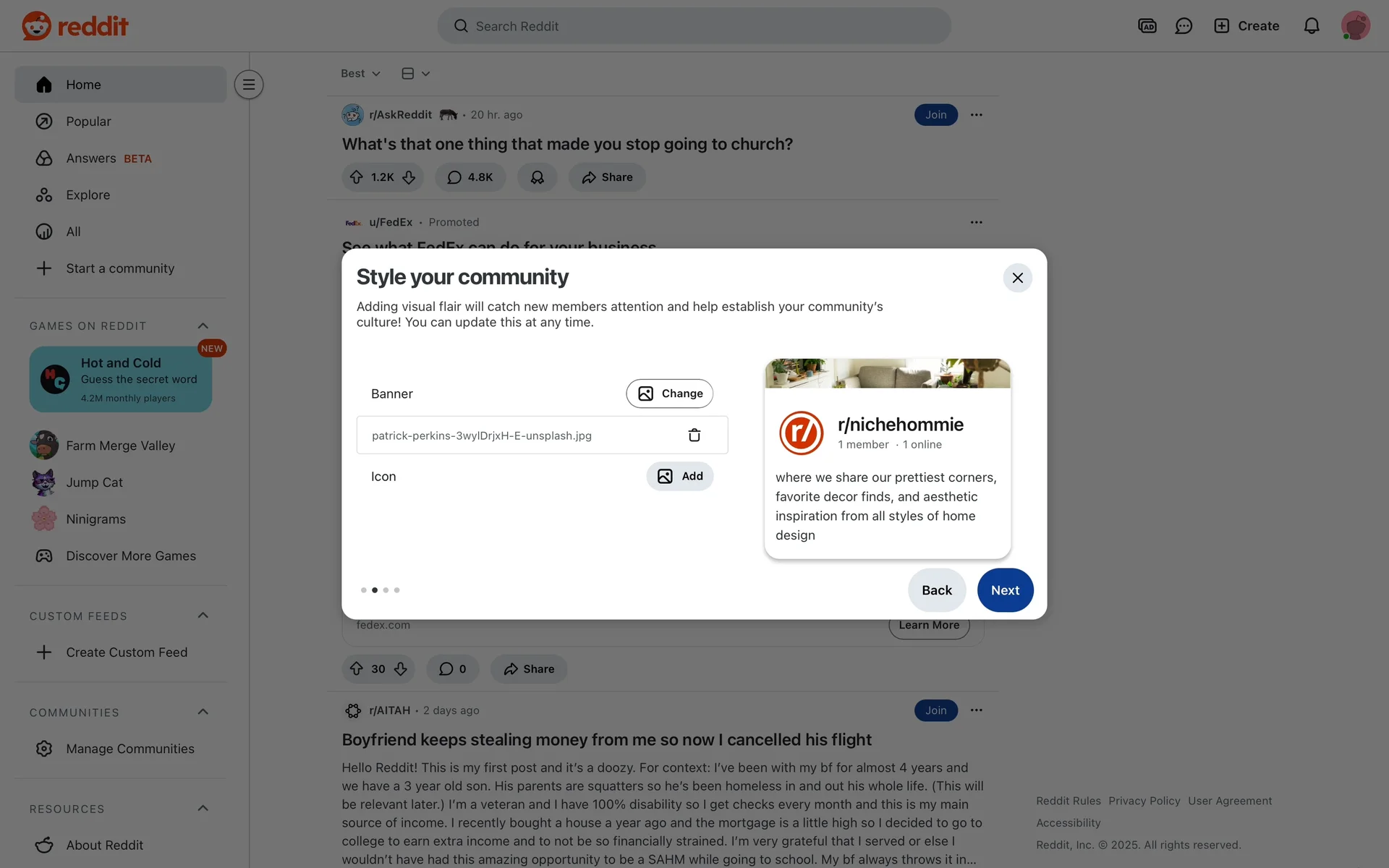This screenshot has width=1389, height=868.
Task: Collapse the Games on Reddit section
Action: [x=203, y=325]
